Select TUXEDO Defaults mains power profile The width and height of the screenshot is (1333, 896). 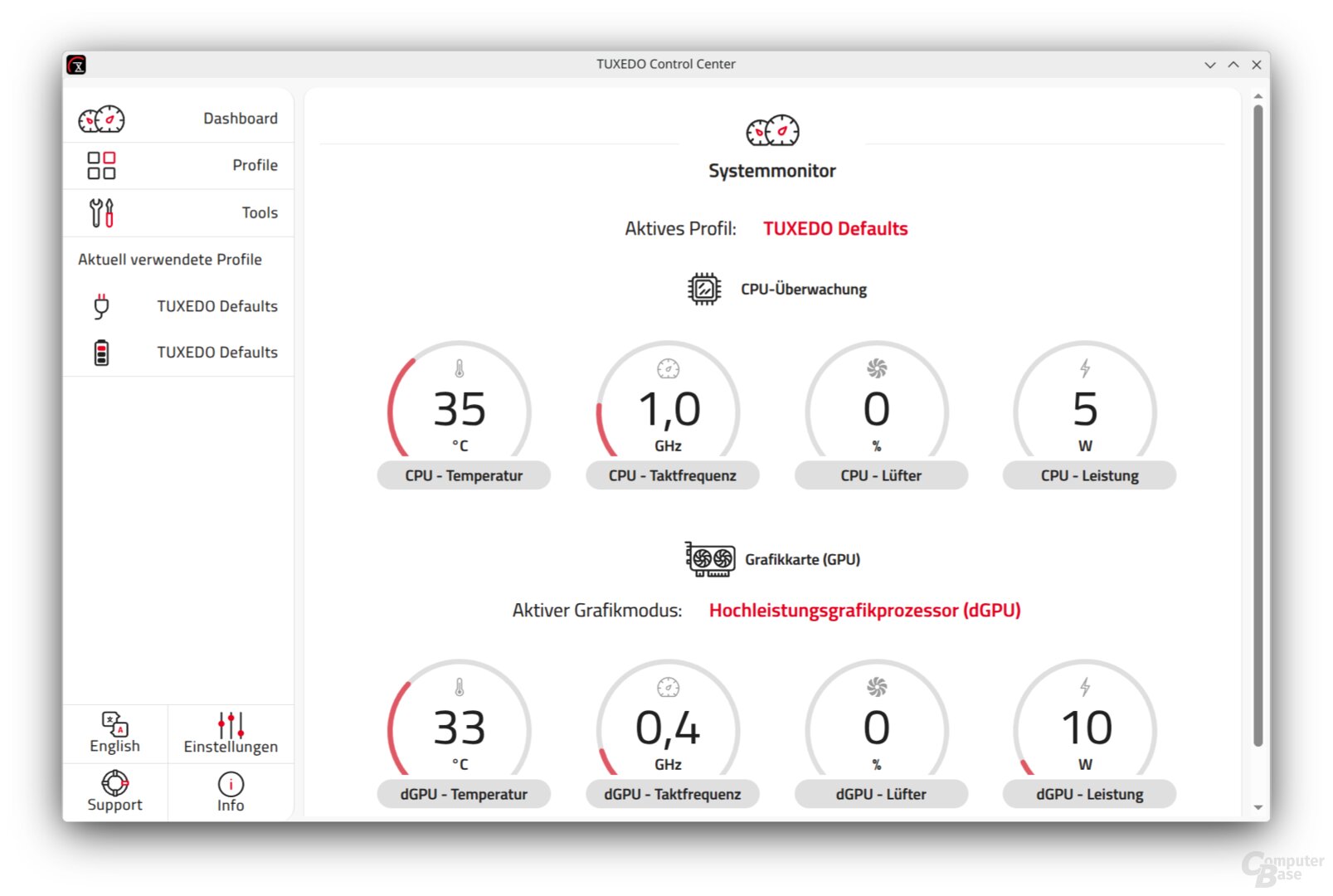click(178, 306)
